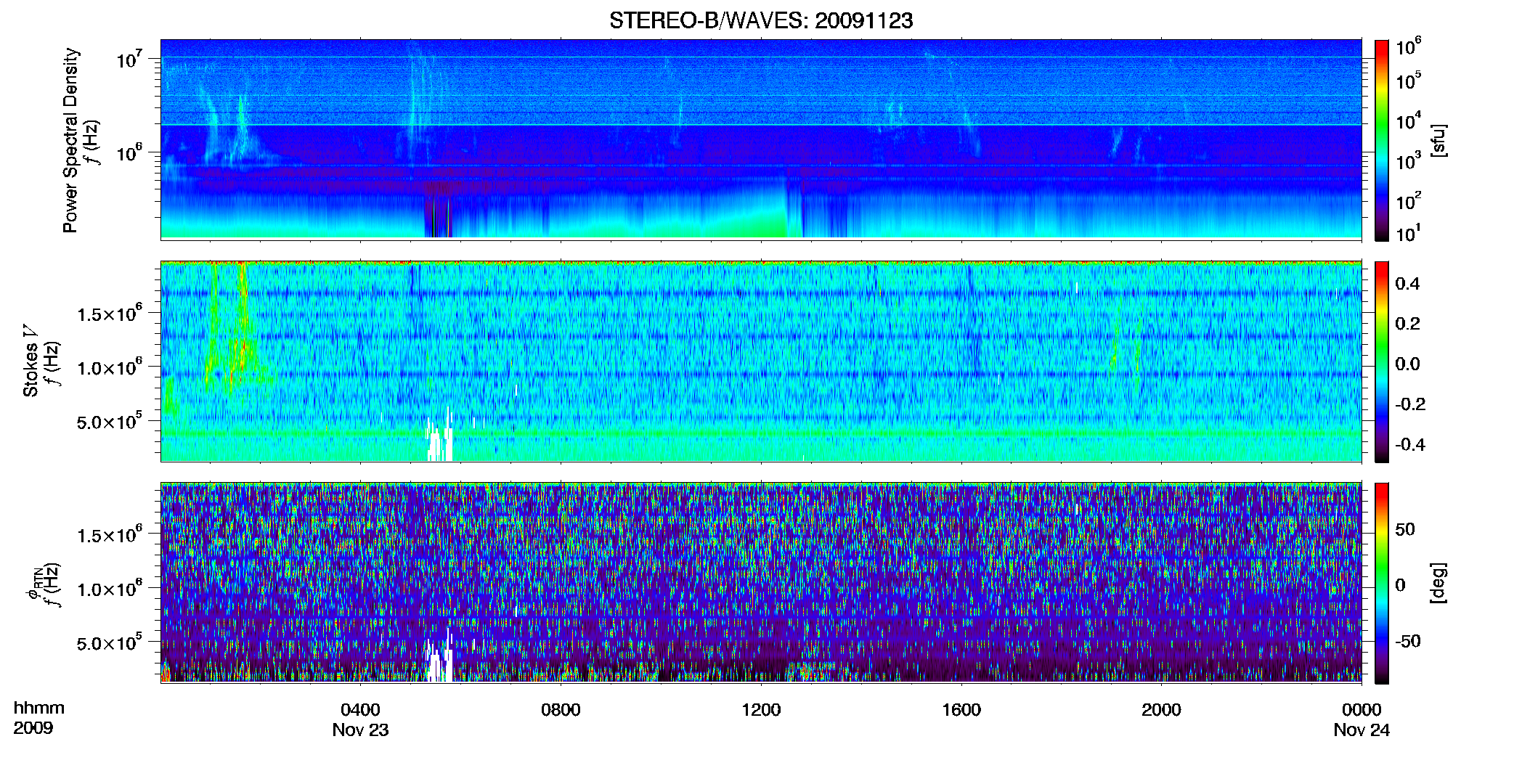Click the -50 degree colorbar tick label
The width and height of the screenshot is (1522, 784).
1408,642
